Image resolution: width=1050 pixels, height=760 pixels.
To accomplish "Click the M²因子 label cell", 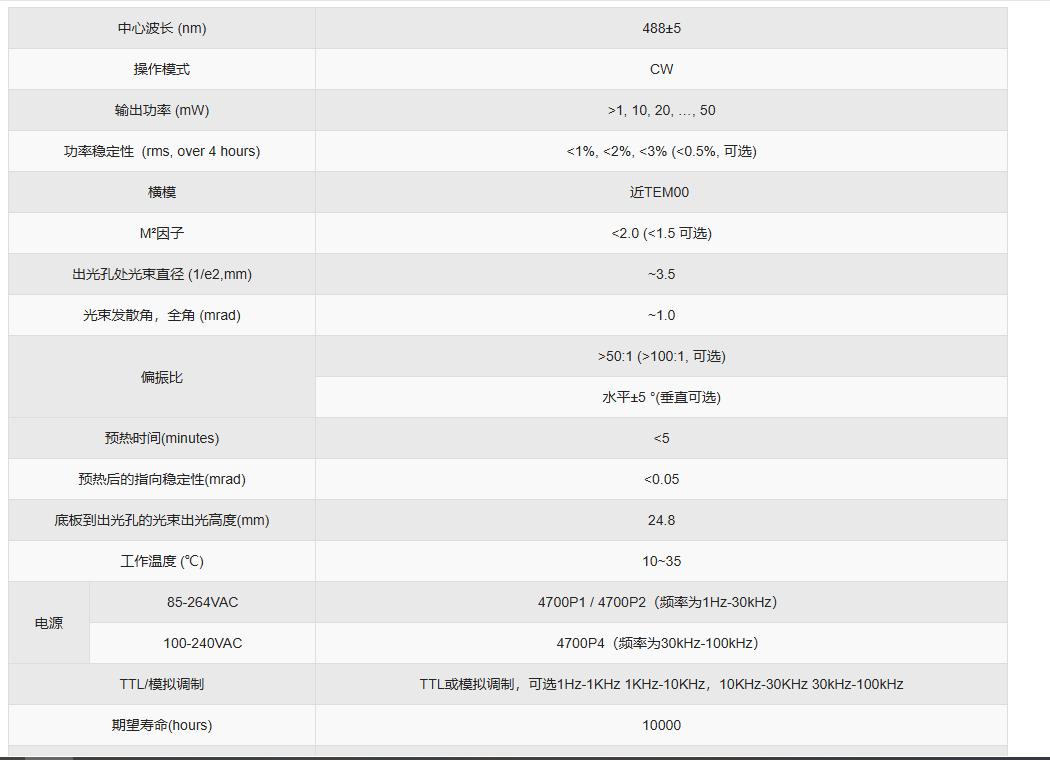I will point(162,233).
